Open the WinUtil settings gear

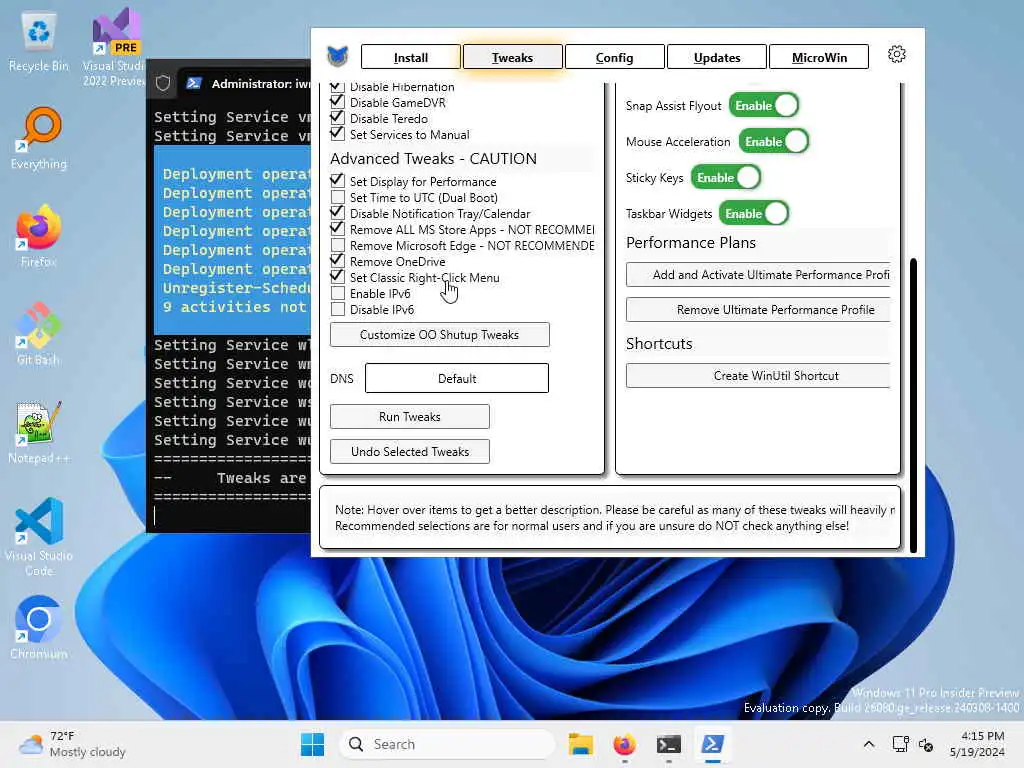tap(897, 54)
